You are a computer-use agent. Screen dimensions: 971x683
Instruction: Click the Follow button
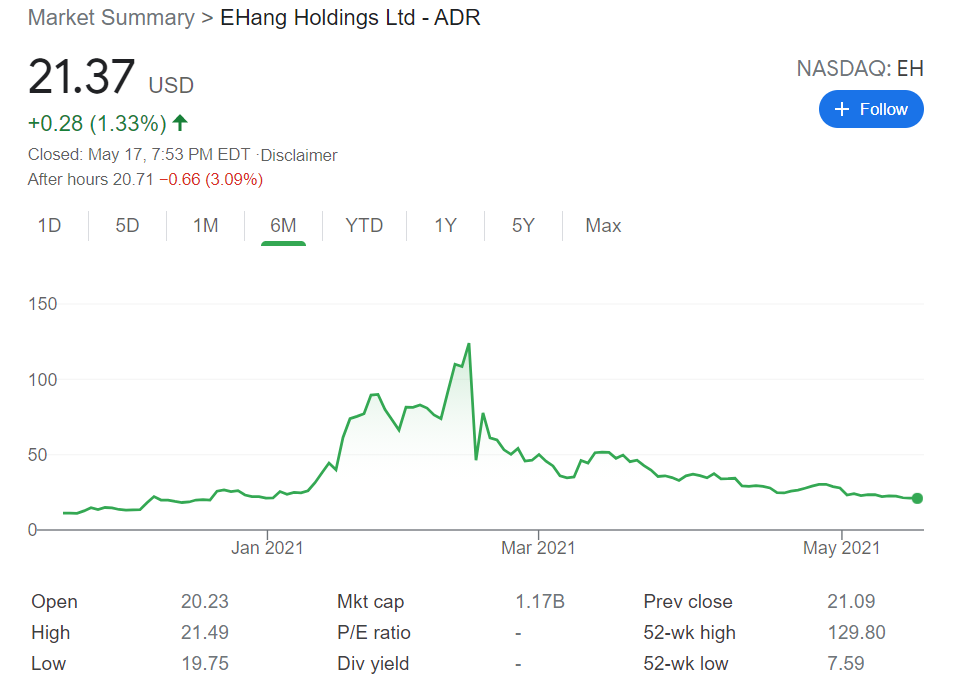click(871, 110)
